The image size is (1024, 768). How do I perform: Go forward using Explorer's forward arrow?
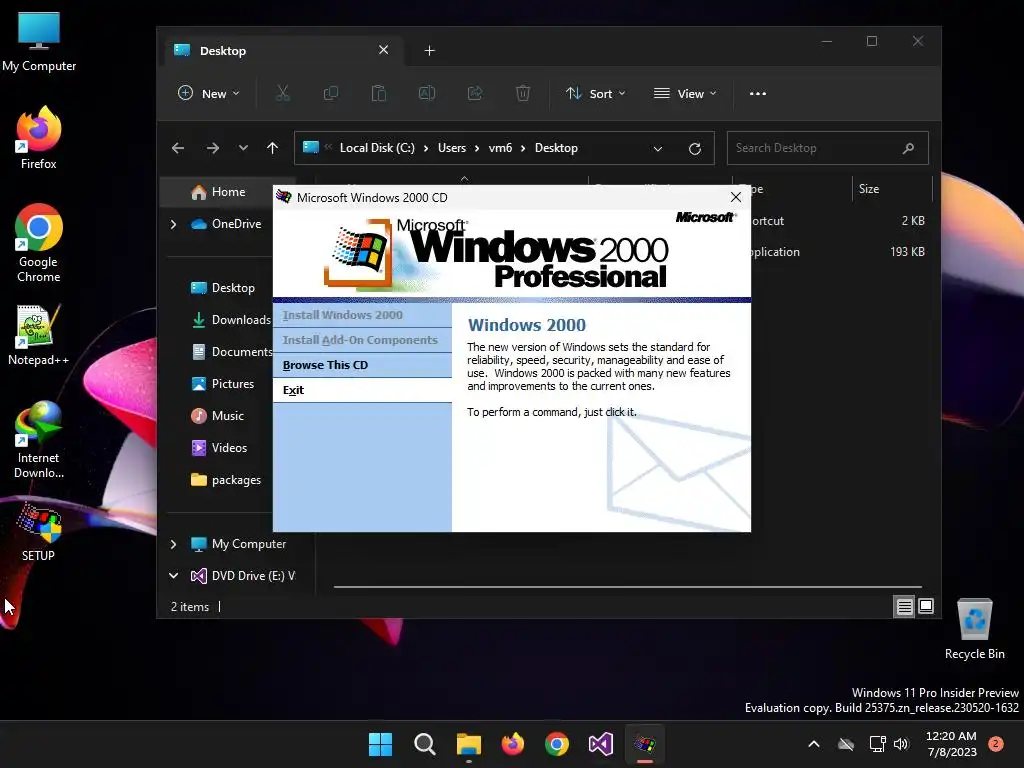(212, 148)
